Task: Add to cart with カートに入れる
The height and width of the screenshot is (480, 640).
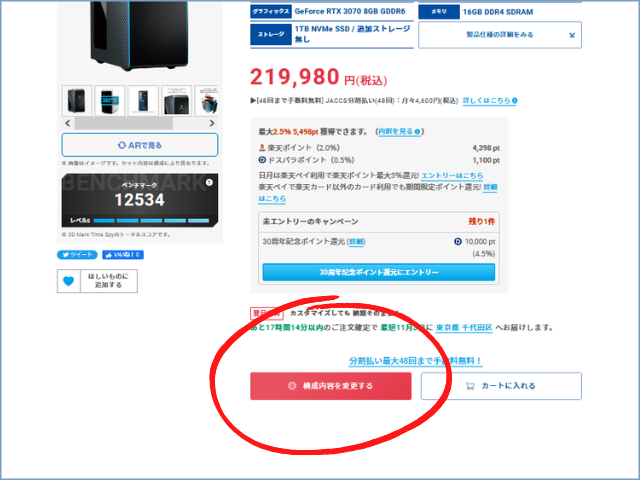Action: 501,386
